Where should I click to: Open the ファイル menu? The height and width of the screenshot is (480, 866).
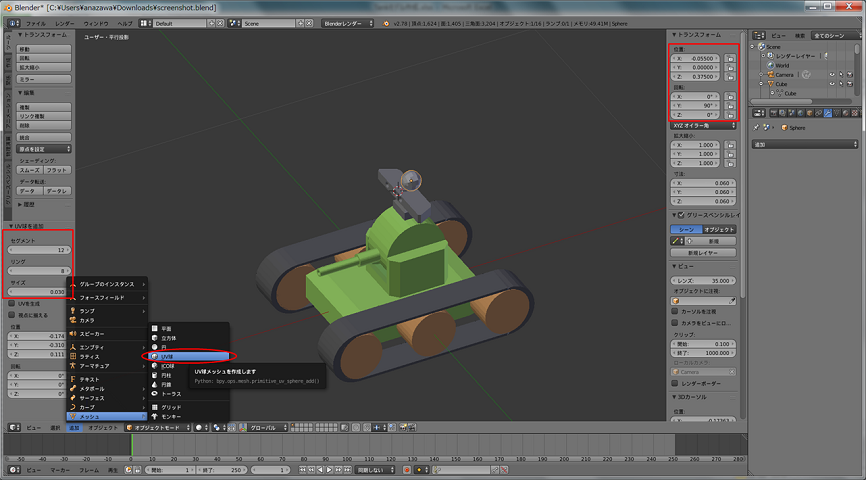coord(35,22)
